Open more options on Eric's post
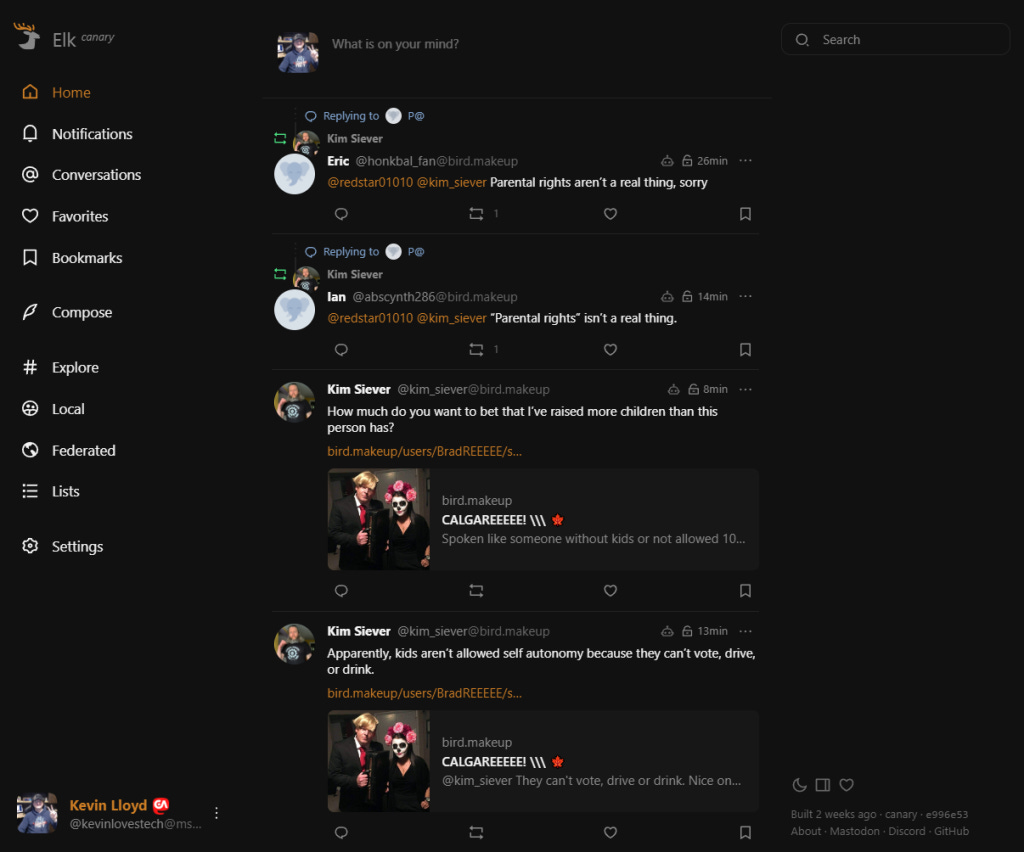Screen dimensions: 1024x852 [x=745, y=161]
